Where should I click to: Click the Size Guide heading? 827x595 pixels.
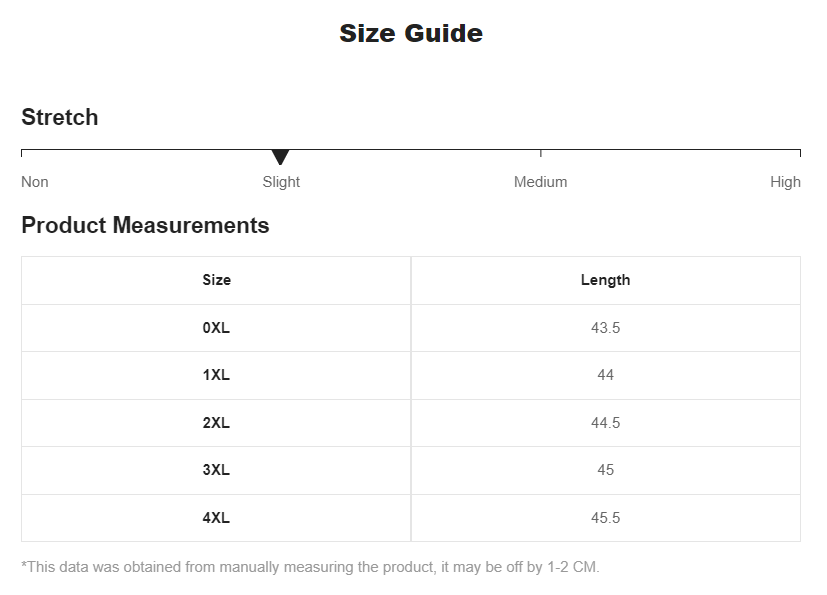[411, 33]
